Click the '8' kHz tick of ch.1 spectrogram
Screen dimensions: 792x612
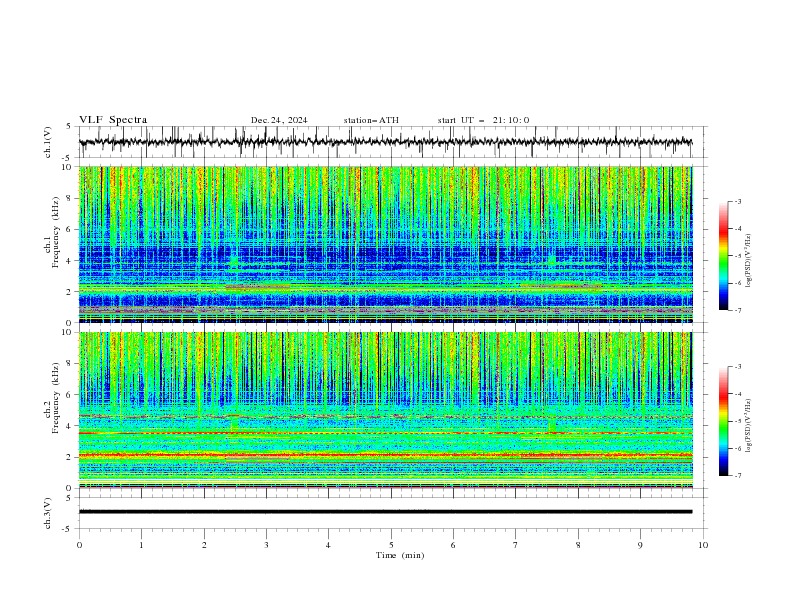pos(70,198)
